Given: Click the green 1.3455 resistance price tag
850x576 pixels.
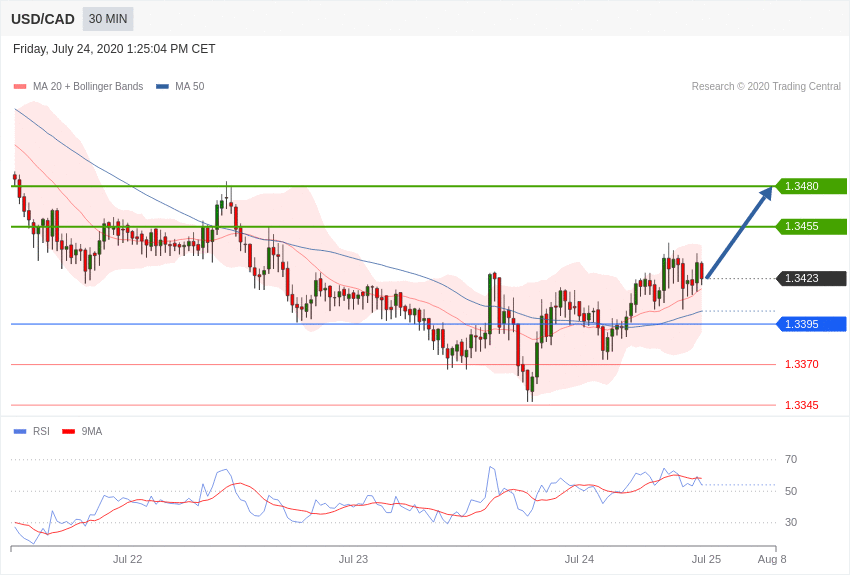Looking at the screenshot, I should 811,226.
